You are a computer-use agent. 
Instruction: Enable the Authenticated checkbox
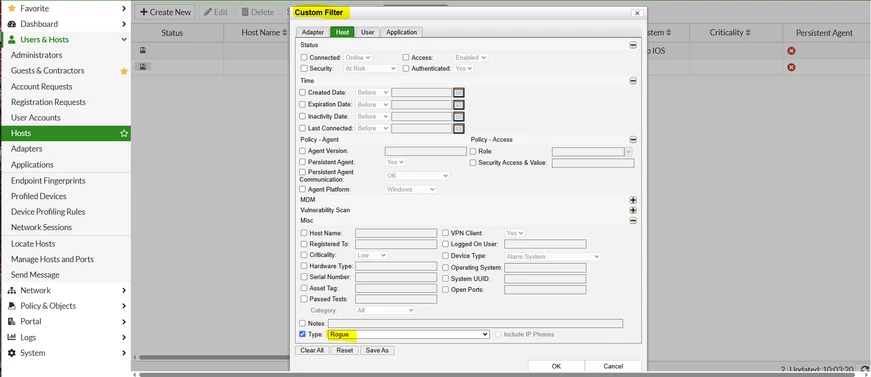coord(406,68)
